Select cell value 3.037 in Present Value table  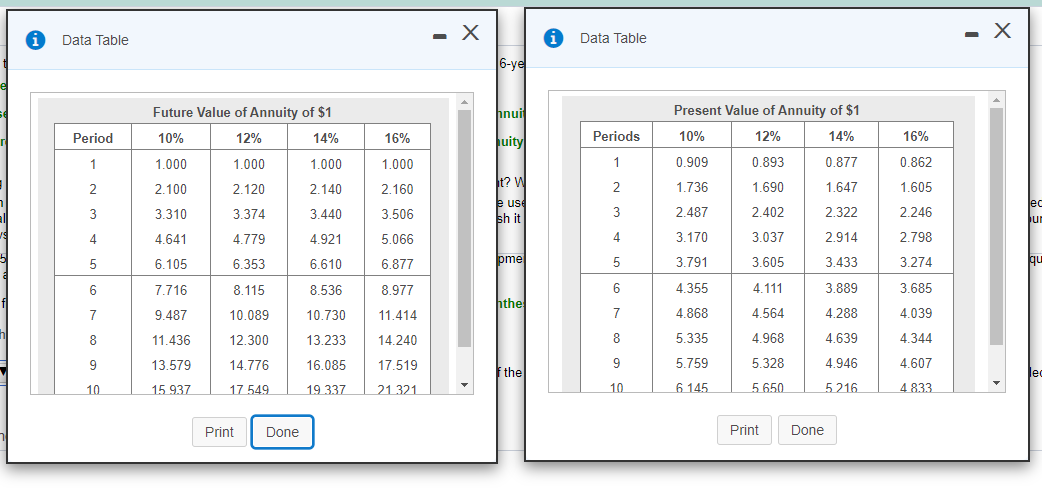(768, 237)
